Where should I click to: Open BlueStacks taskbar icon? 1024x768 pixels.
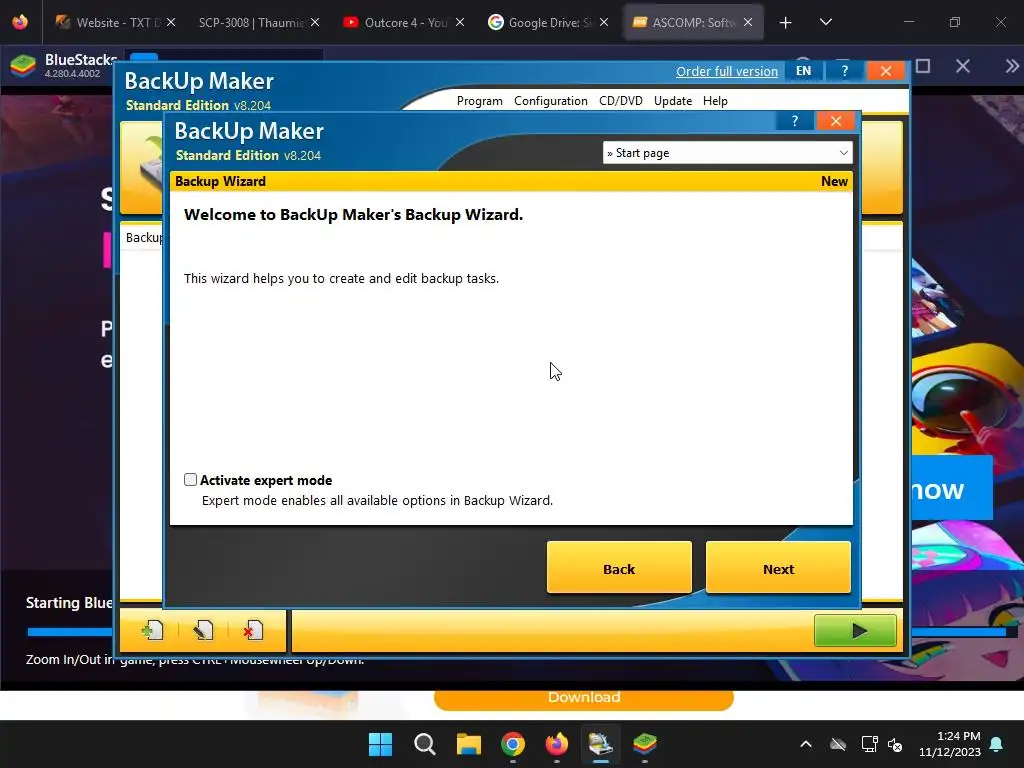(645, 744)
